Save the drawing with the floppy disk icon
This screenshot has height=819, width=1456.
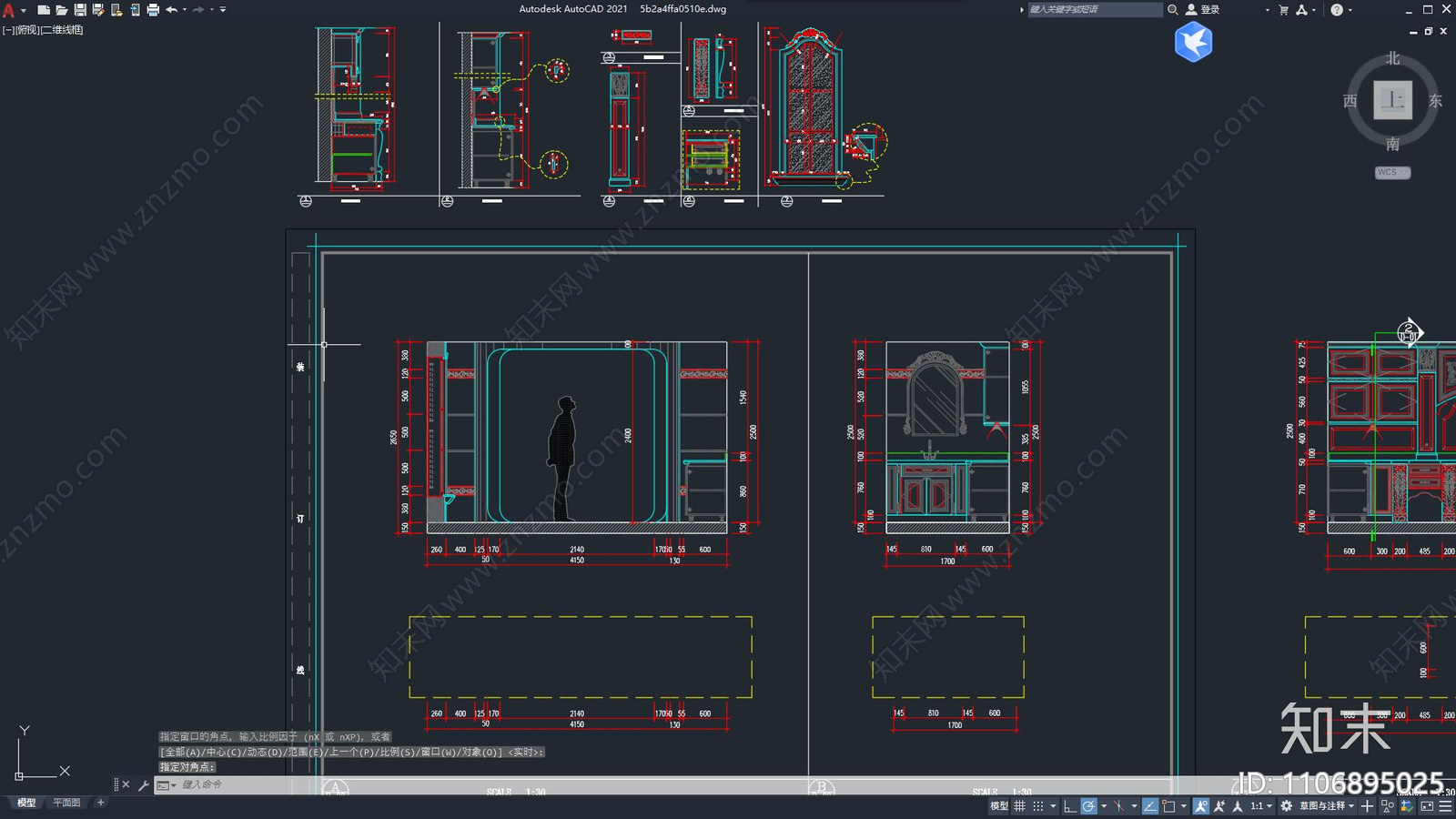(x=80, y=10)
